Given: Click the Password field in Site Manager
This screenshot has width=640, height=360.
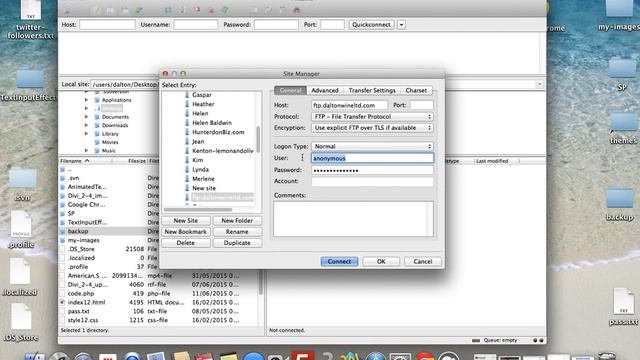Looking at the screenshot, I should (372, 170).
